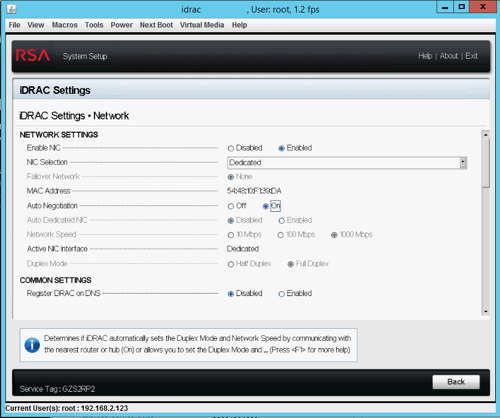The height and width of the screenshot is (418, 500).
Task: Click the Java icon in title bar
Action: (11, 9)
